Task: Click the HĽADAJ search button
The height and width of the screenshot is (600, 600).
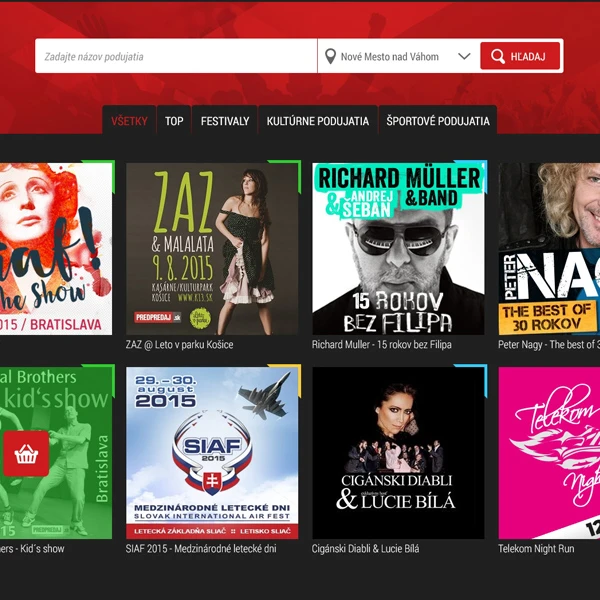Action: tap(520, 56)
